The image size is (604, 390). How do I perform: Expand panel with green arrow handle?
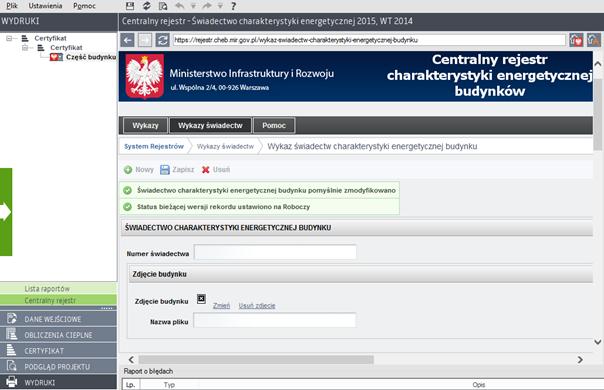(6, 212)
